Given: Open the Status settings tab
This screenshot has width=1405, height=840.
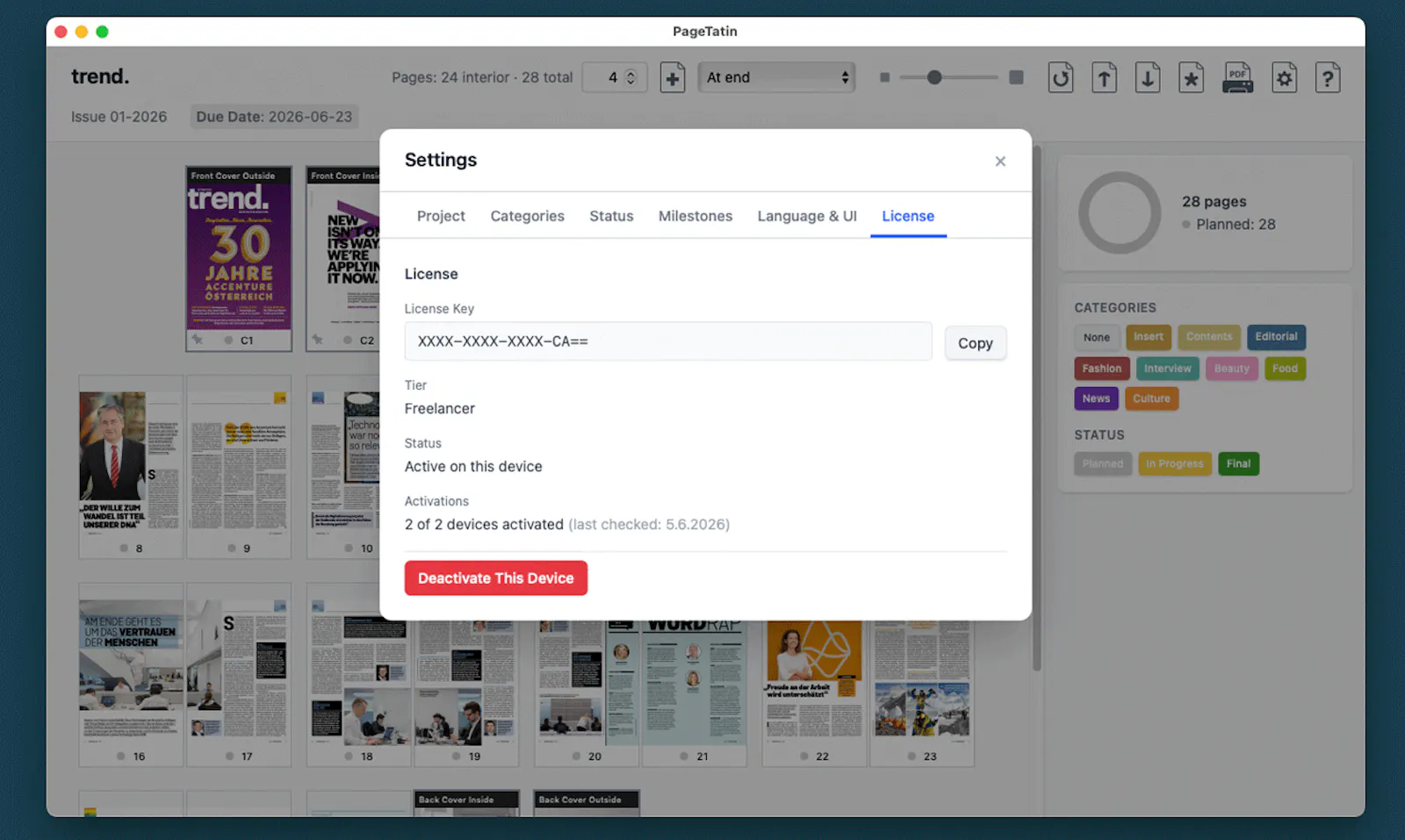Looking at the screenshot, I should point(611,216).
